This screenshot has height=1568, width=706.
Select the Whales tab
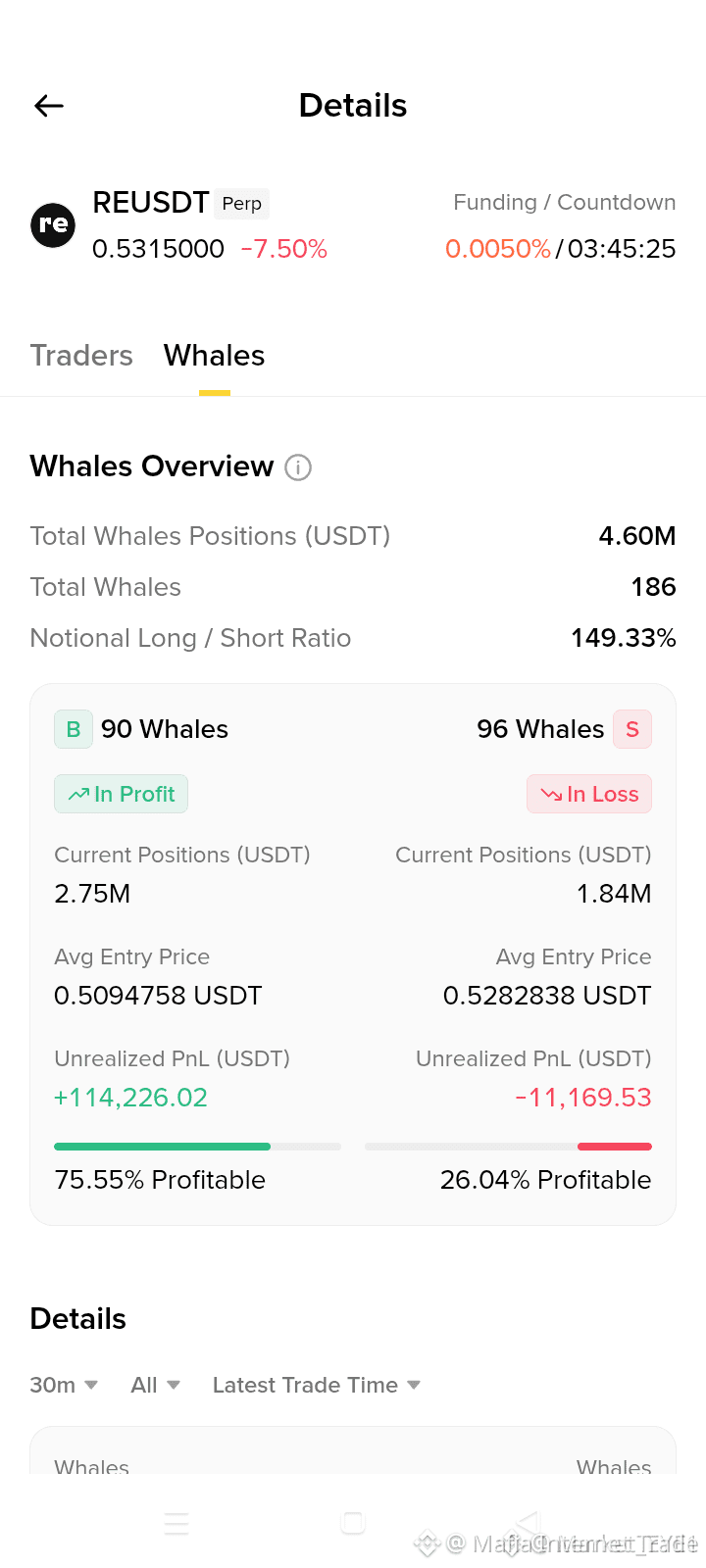click(214, 355)
